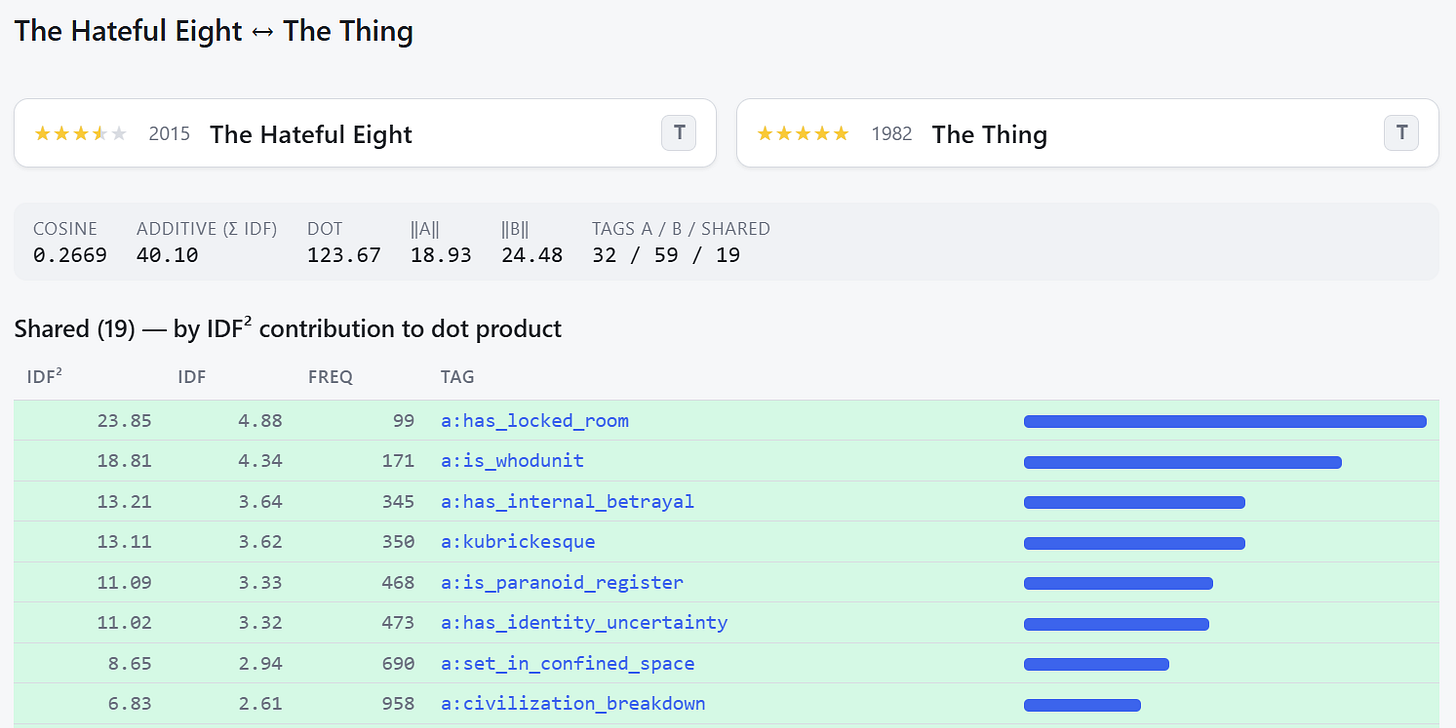Click the bar for a:has_locked_room
This screenshot has width=1456, height=728.
1225,422
